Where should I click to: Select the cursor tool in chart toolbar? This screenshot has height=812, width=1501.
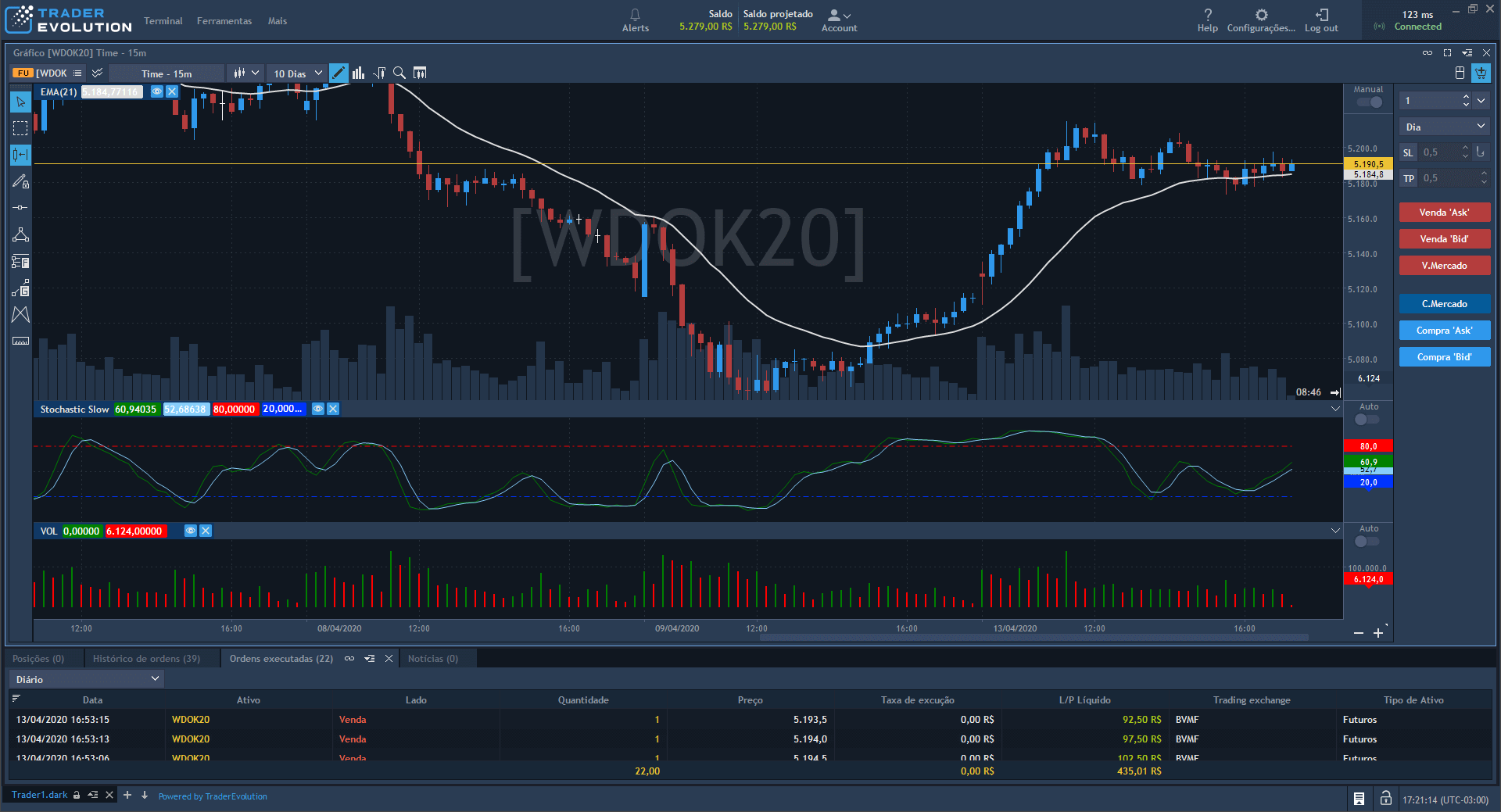20,102
